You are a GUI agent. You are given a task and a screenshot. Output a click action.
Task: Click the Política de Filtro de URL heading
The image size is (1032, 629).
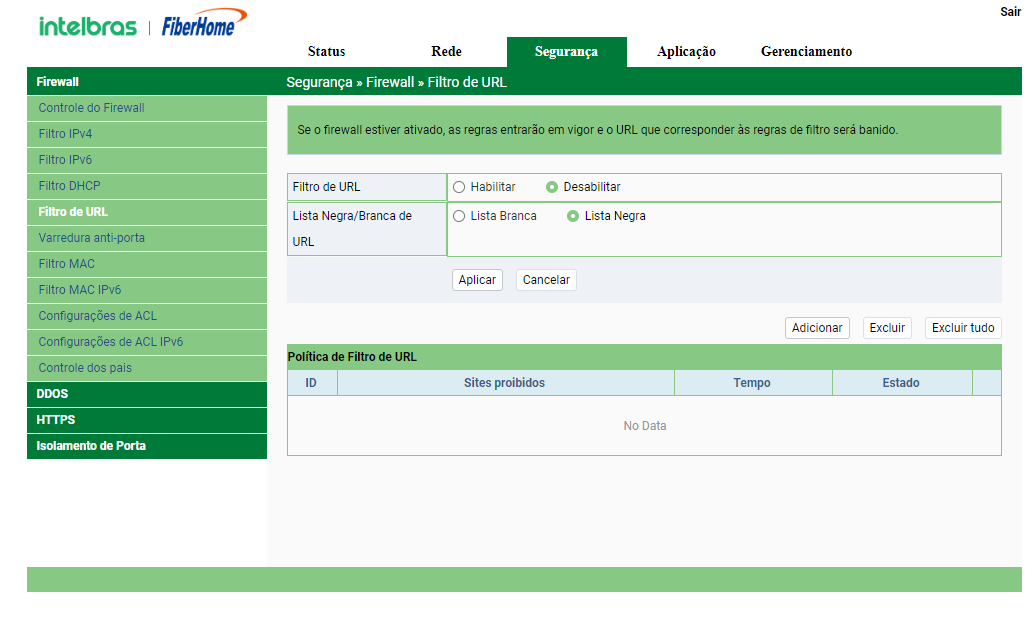[352, 357]
